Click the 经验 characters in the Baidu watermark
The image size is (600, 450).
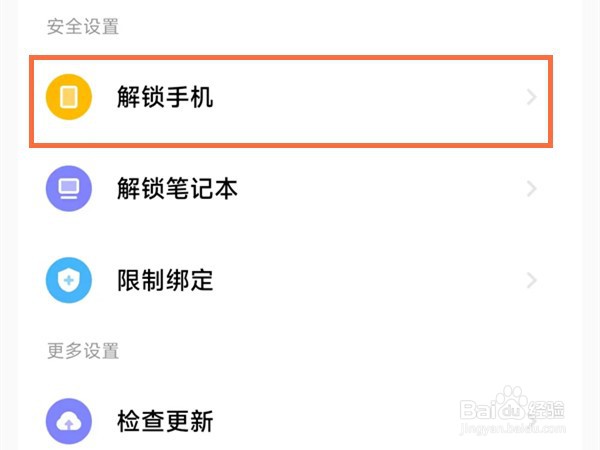click(546, 410)
